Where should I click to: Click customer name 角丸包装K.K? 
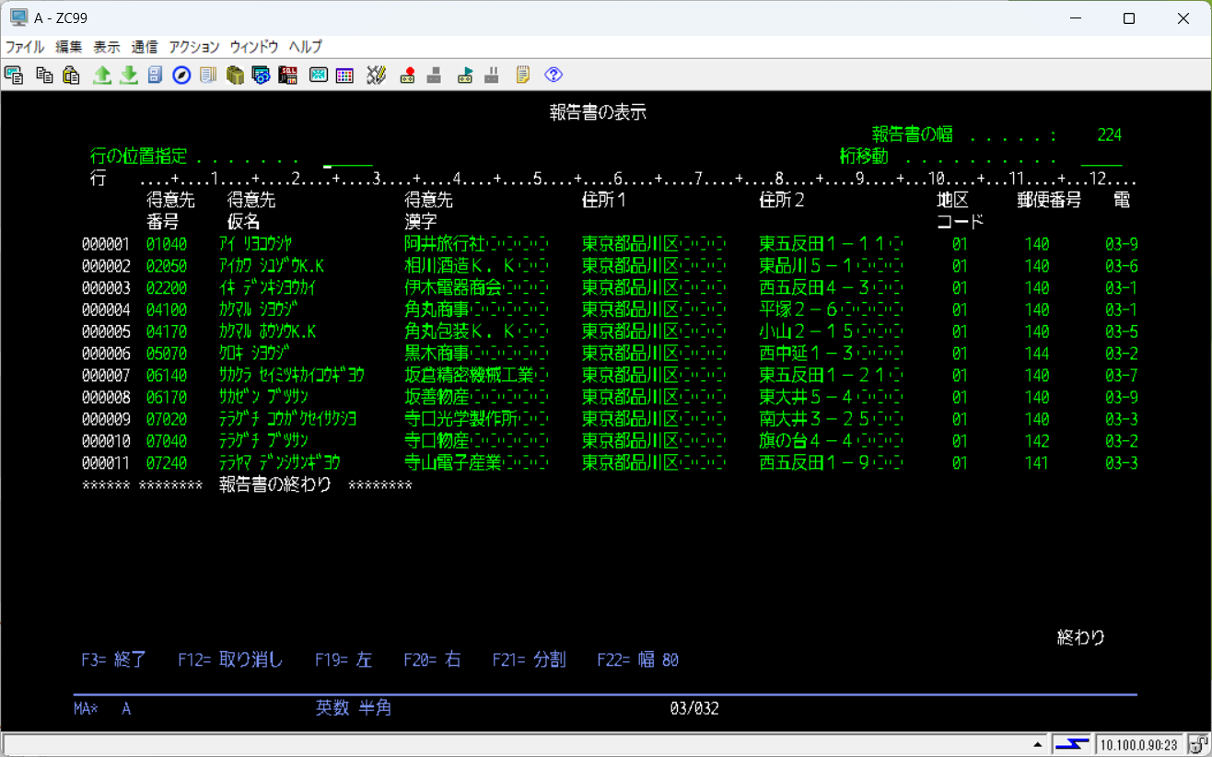click(460, 332)
